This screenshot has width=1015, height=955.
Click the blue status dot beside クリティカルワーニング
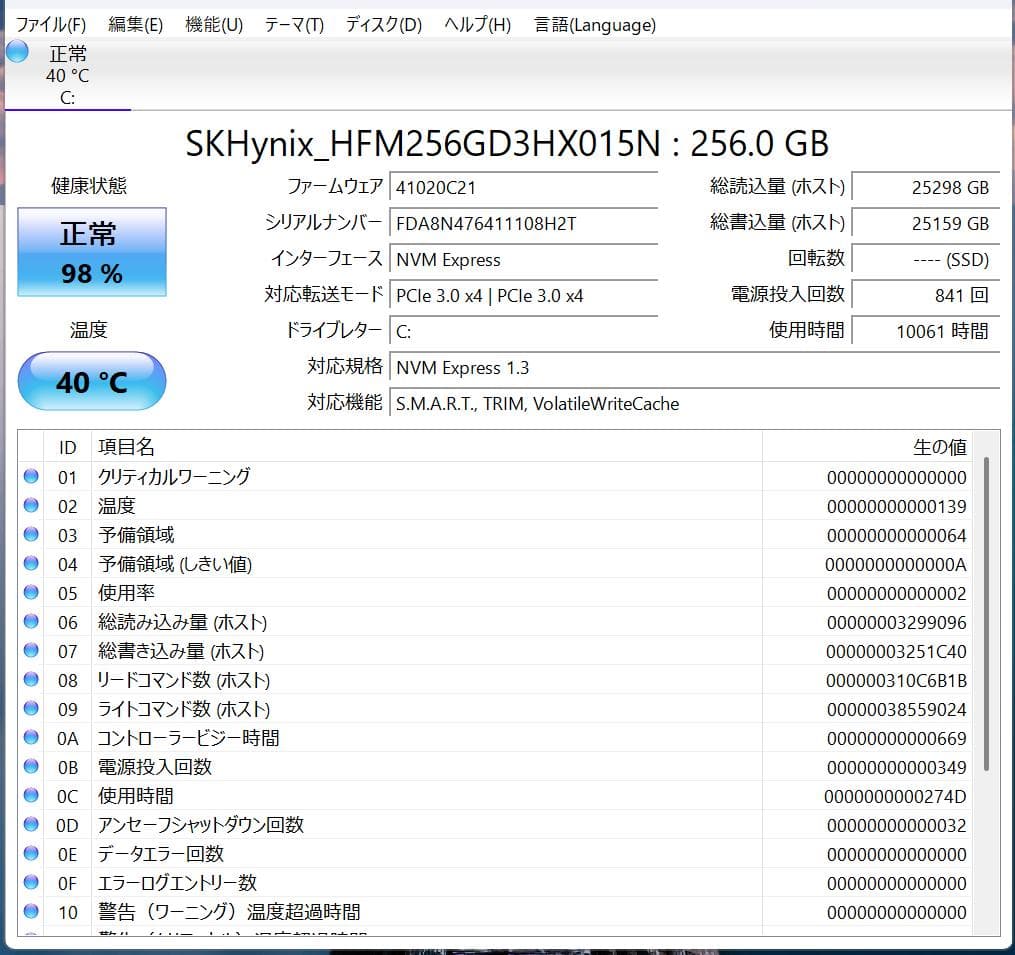[30, 476]
